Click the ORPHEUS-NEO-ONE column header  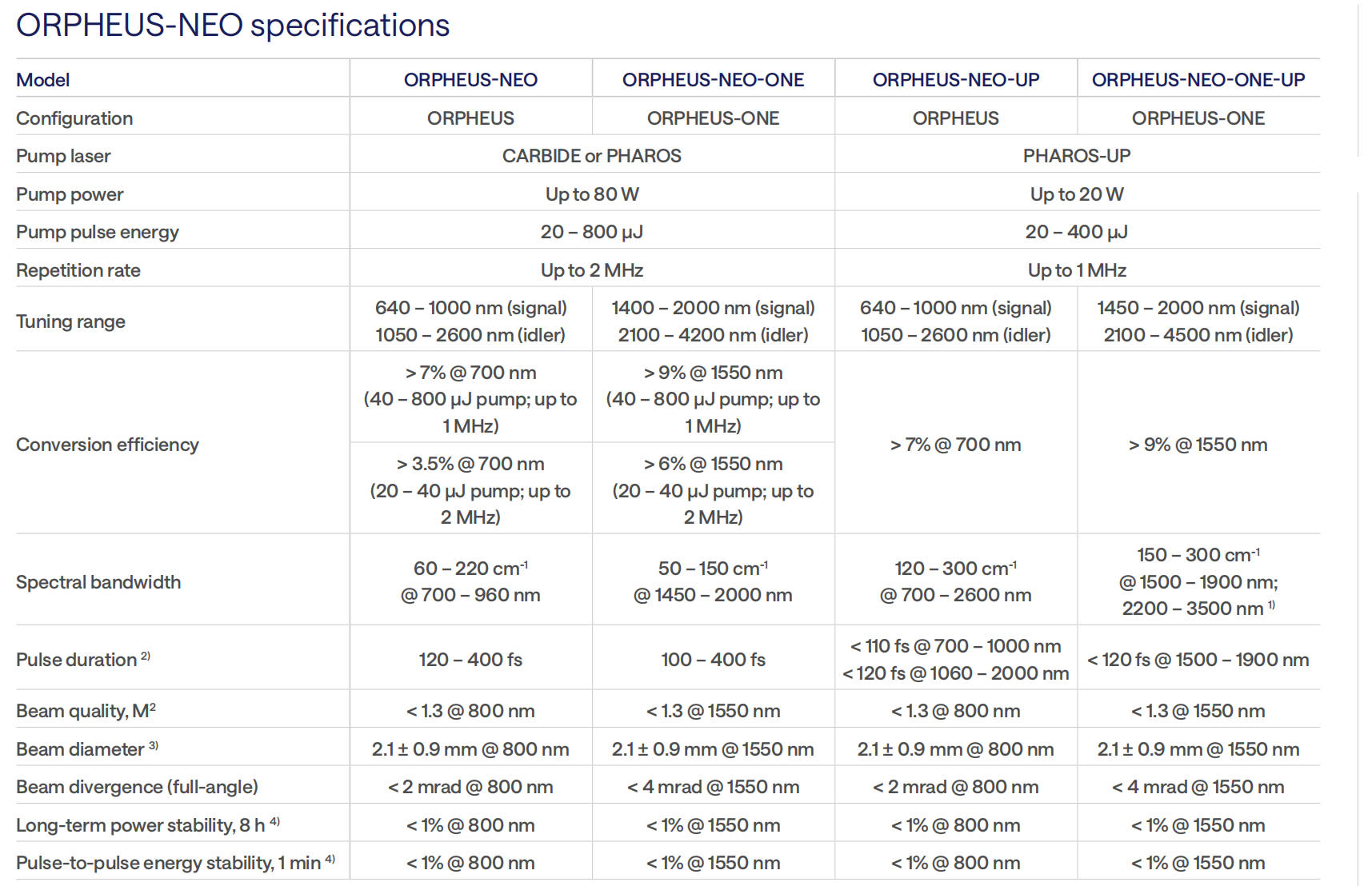click(713, 80)
